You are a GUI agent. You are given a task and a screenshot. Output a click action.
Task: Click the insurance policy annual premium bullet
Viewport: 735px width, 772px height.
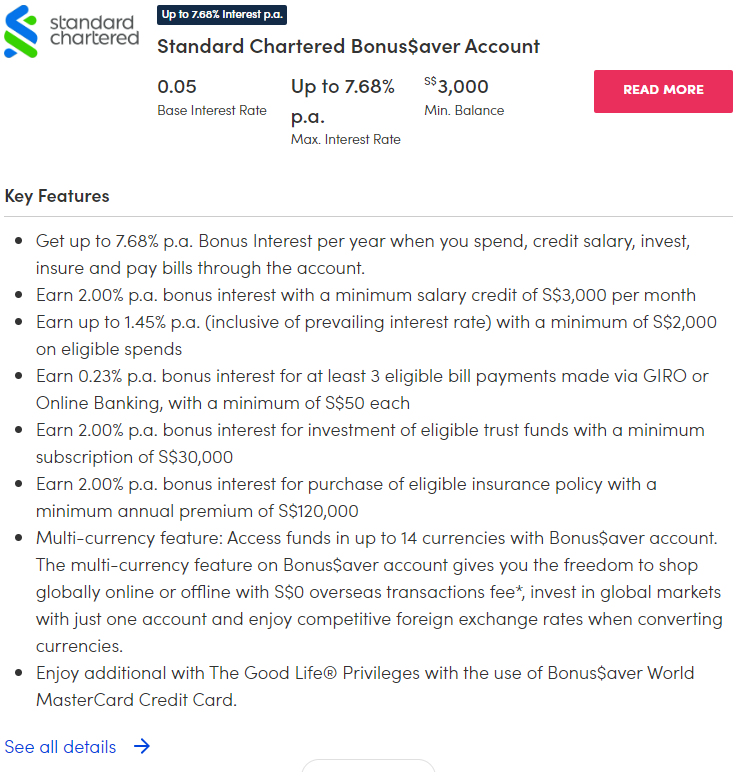(x=346, y=497)
